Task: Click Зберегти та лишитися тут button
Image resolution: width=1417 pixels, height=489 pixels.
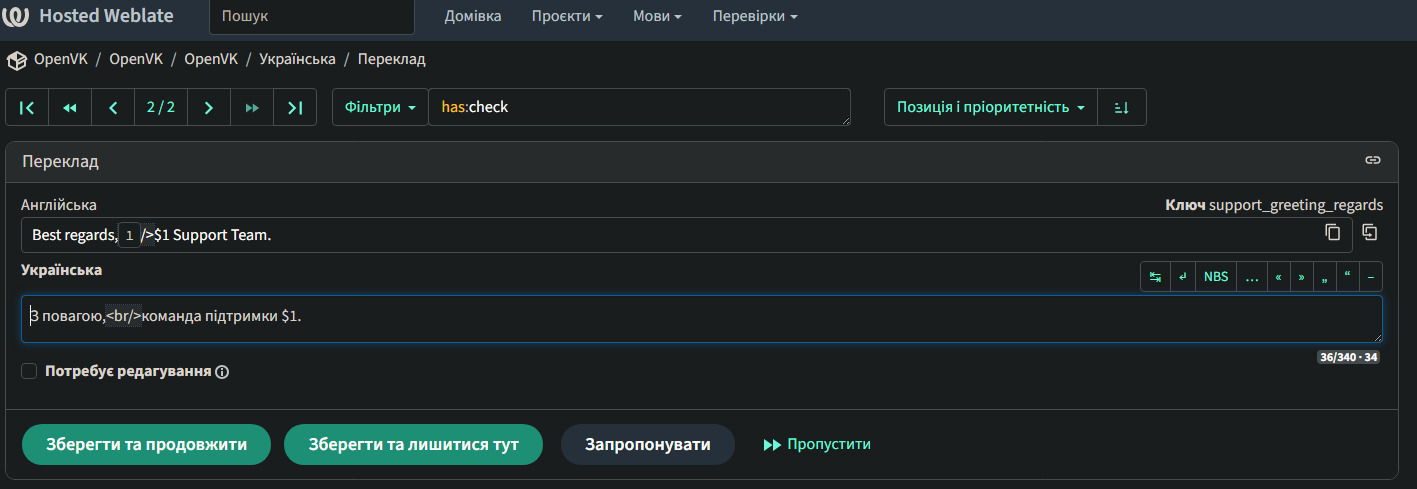Action: point(414,444)
